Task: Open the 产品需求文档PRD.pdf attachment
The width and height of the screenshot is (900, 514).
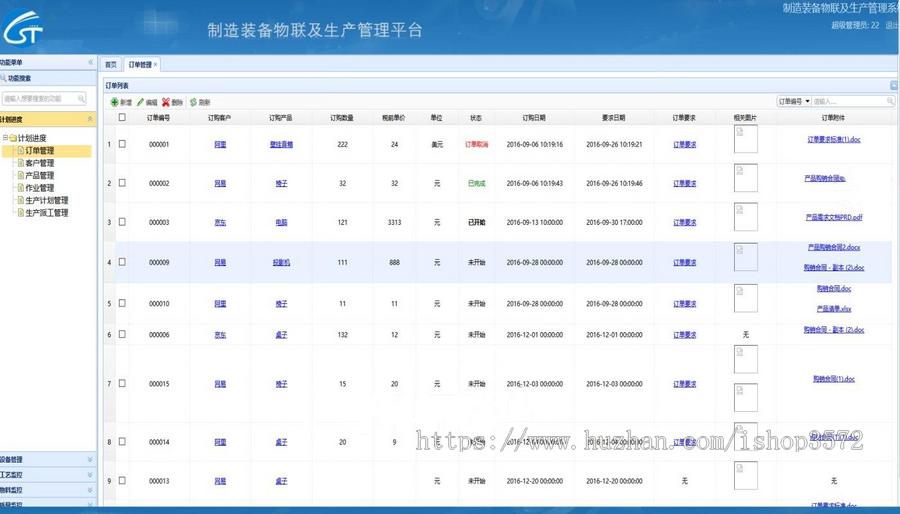Action: click(834, 217)
